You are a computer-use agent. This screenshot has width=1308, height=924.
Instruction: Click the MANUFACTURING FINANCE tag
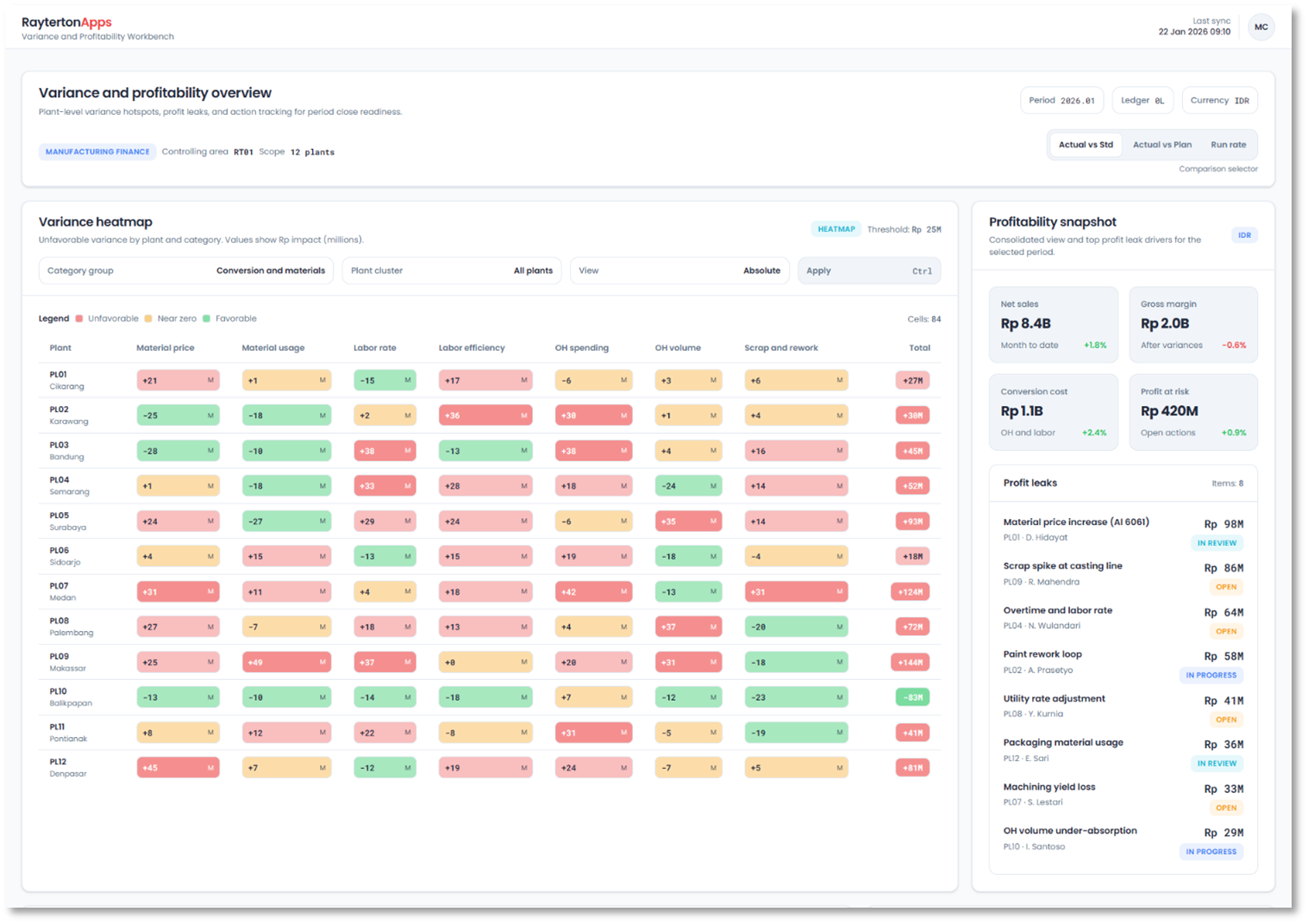click(97, 152)
